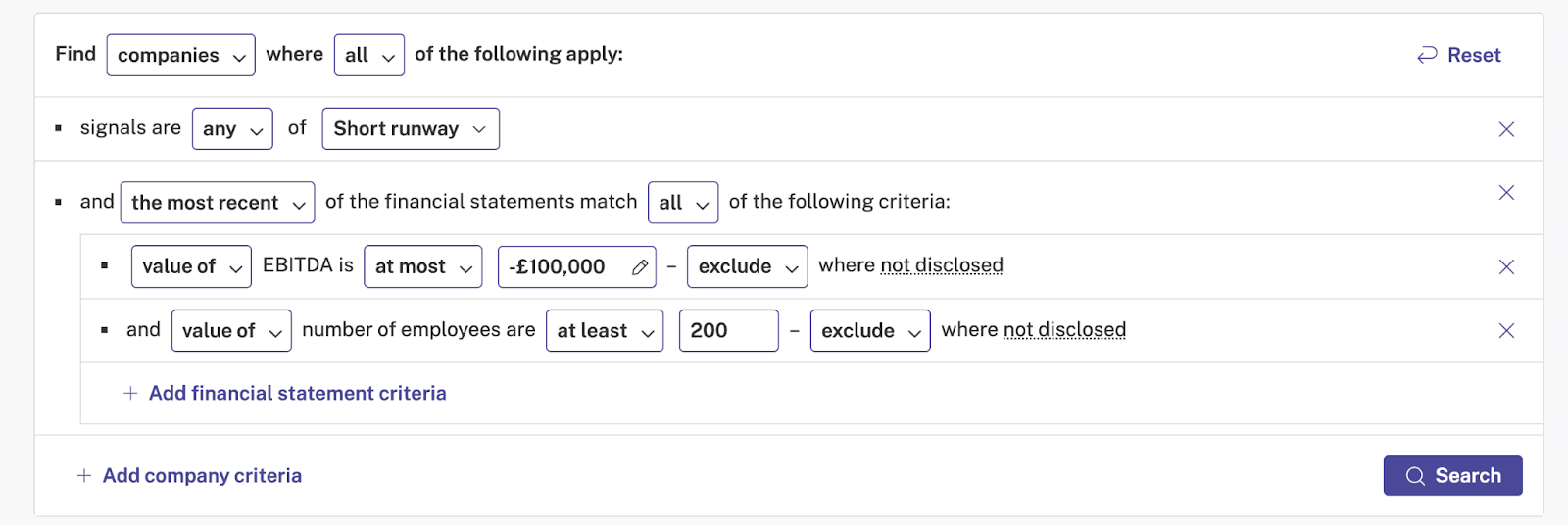Change the 'at most' comparison dropdown
Image resolution: width=1568 pixels, height=525 pixels.
423,266
